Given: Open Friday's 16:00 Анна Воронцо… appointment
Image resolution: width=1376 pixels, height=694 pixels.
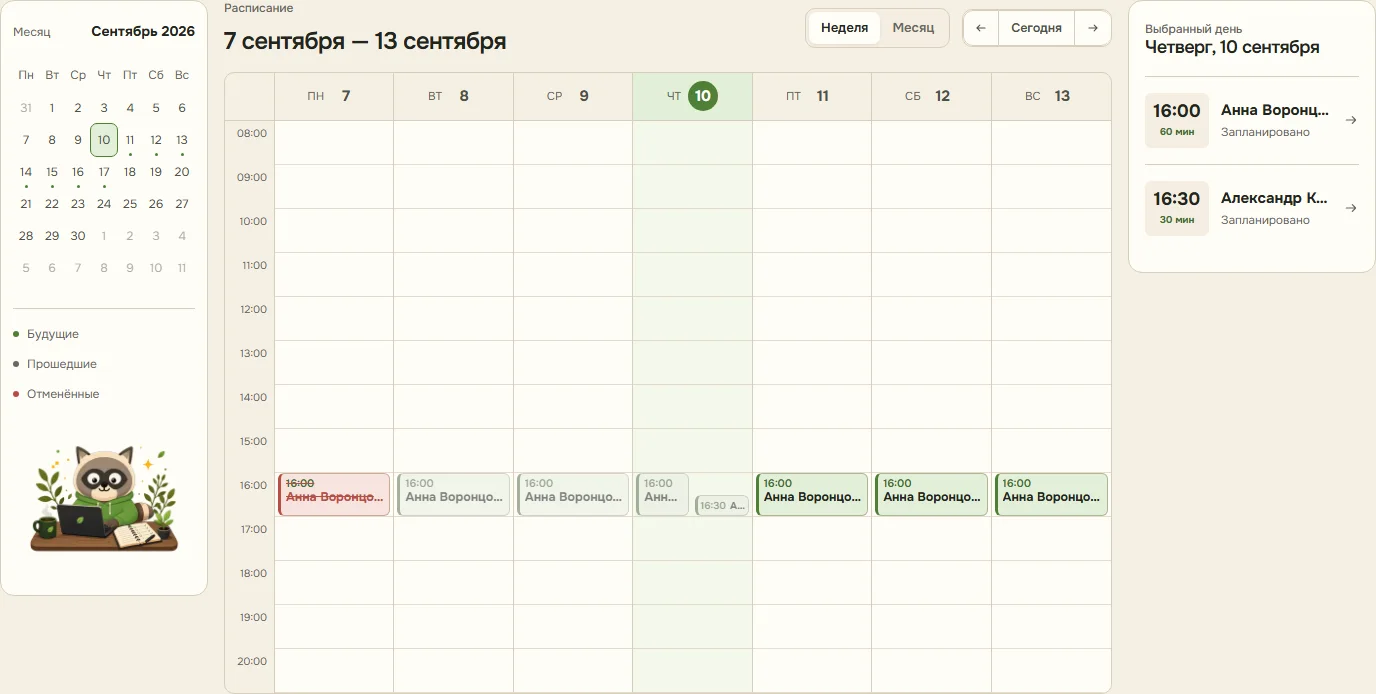Looking at the screenshot, I should [812, 495].
